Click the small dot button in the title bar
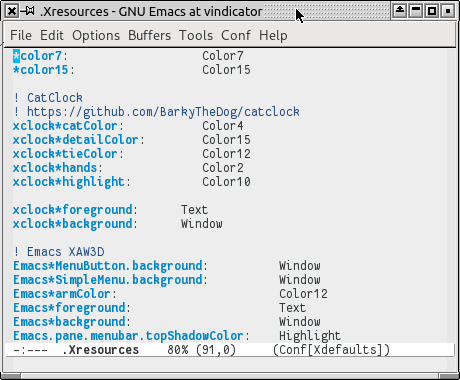 [448, 11]
